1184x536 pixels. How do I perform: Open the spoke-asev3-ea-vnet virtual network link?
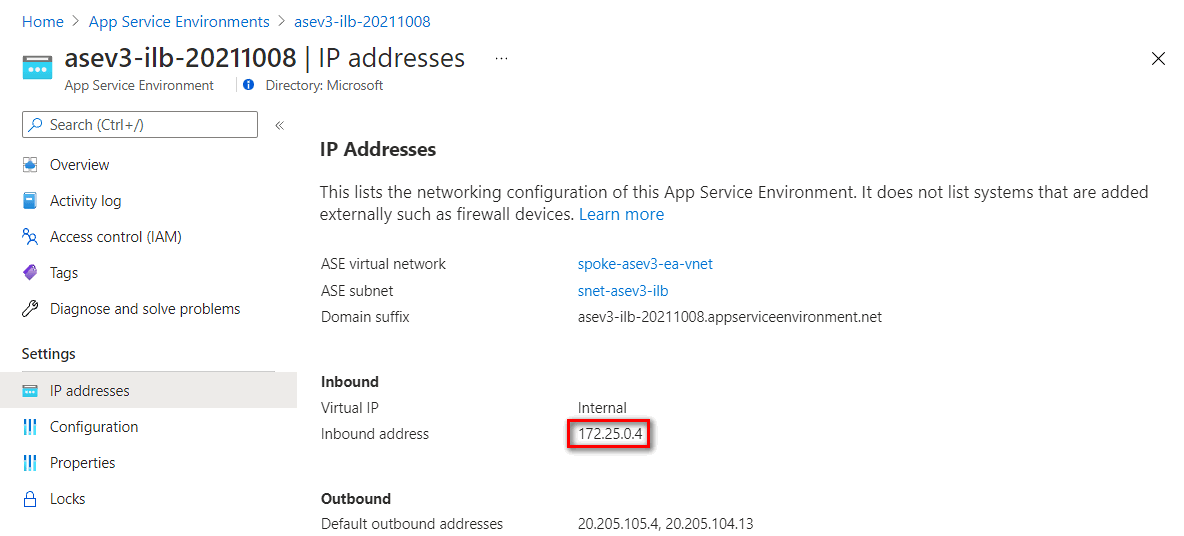[645, 264]
